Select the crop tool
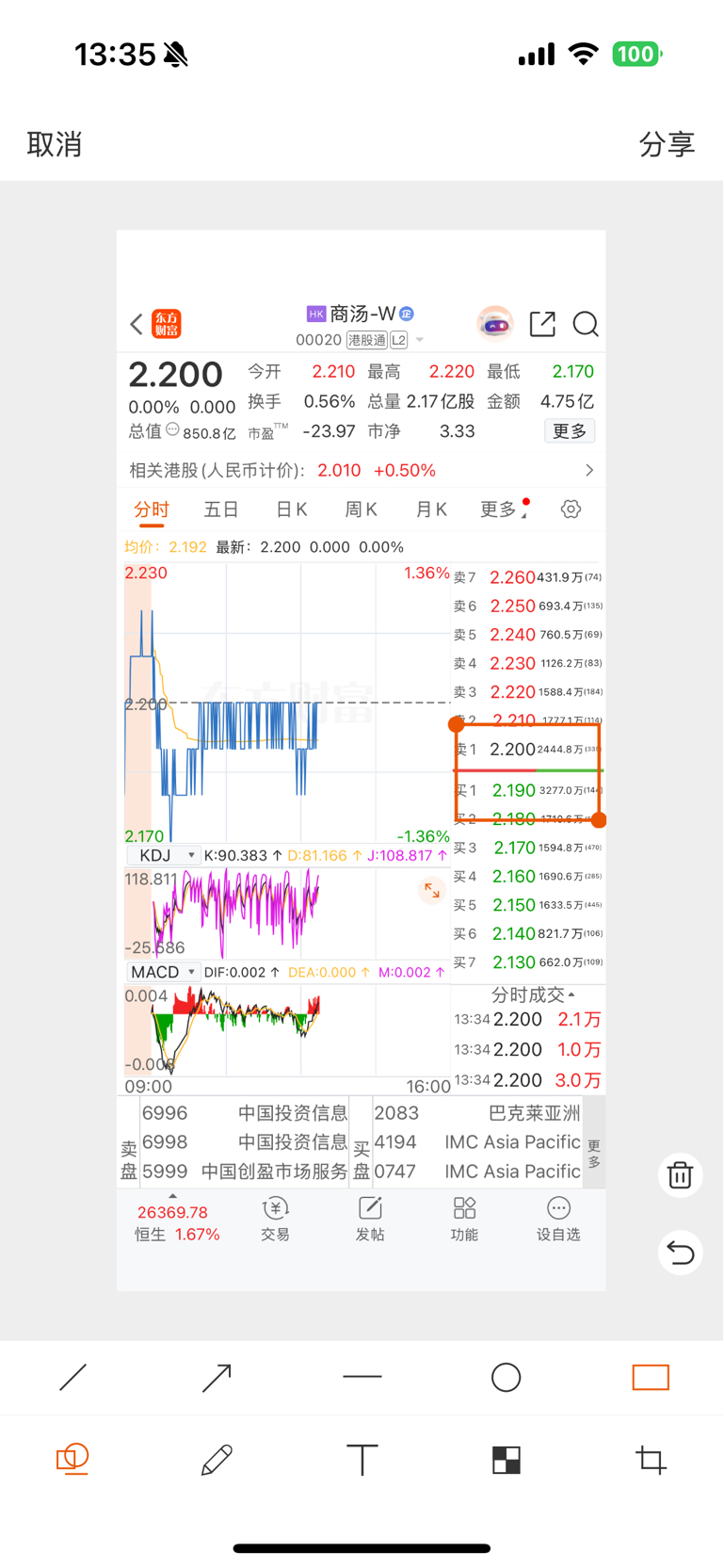 [651, 1460]
